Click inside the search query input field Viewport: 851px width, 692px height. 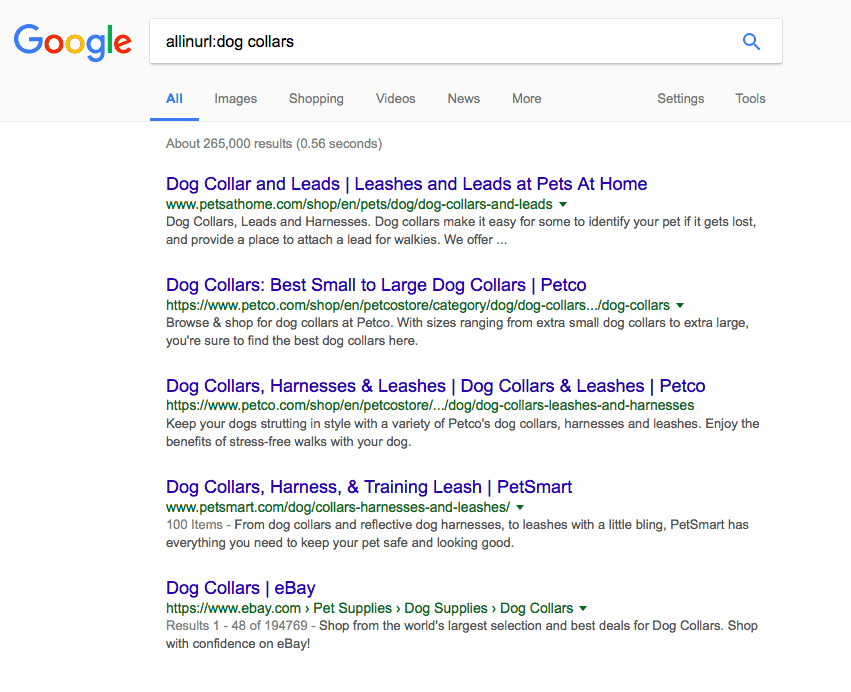(x=400, y=41)
